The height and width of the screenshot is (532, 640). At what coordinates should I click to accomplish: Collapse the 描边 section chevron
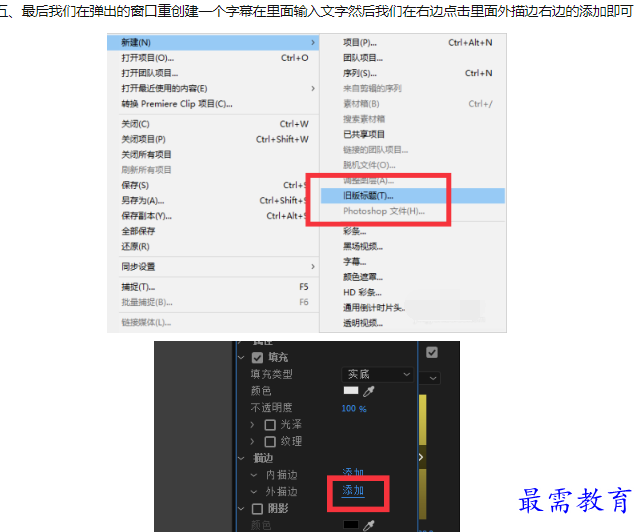pyautogui.click(x=241, y=458)
